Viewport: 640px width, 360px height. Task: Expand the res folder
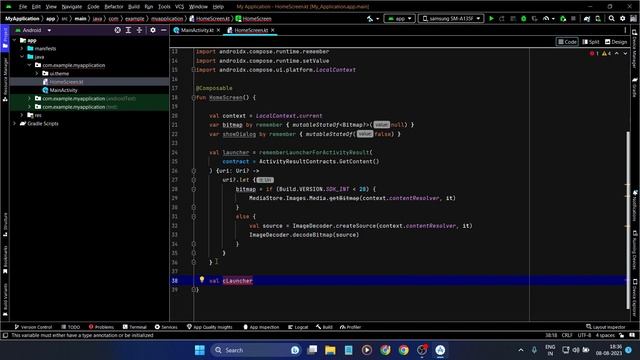point(22,115)
